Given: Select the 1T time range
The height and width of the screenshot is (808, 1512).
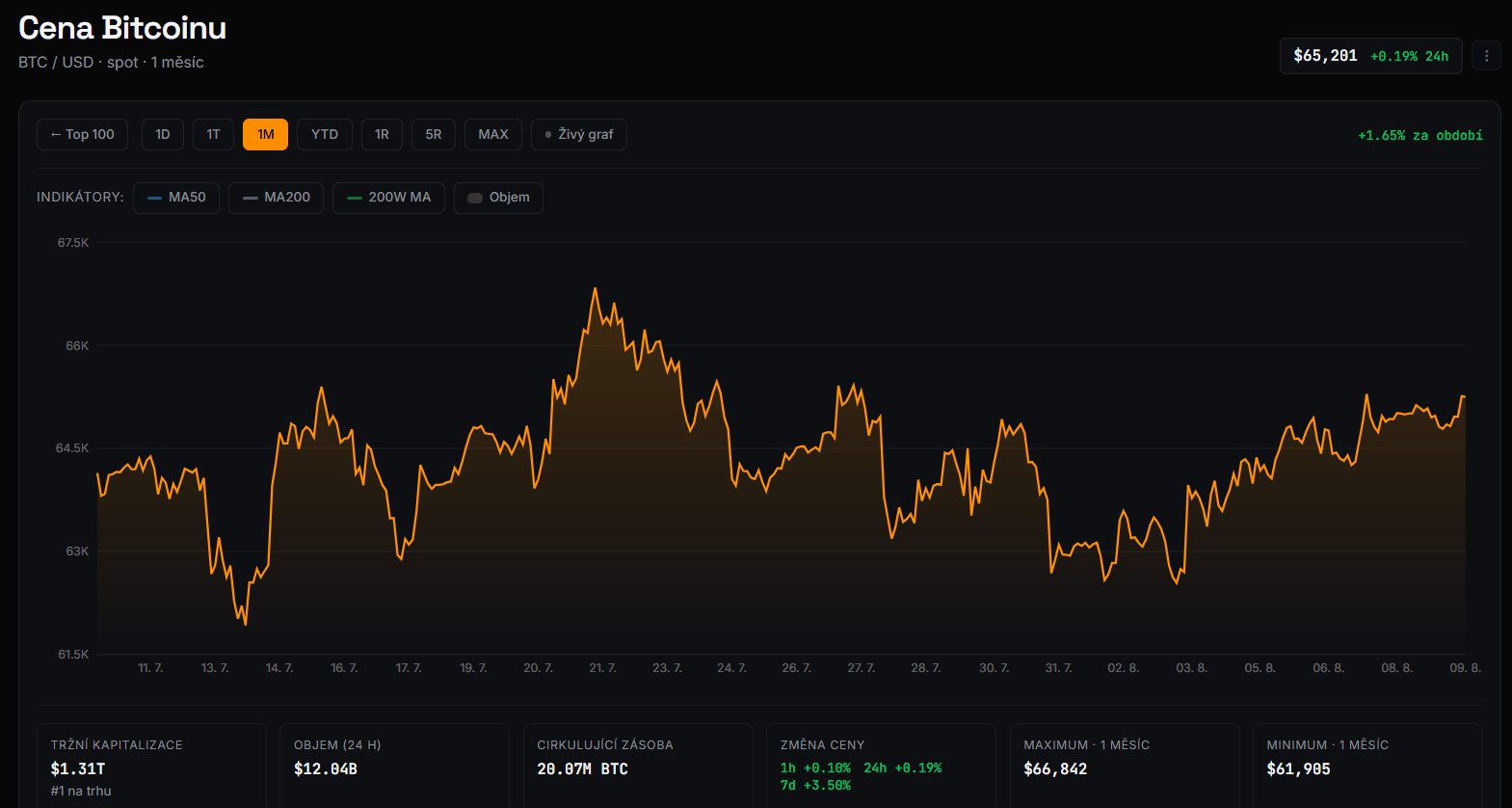Looking at the screenshot, I should point(213,135).
